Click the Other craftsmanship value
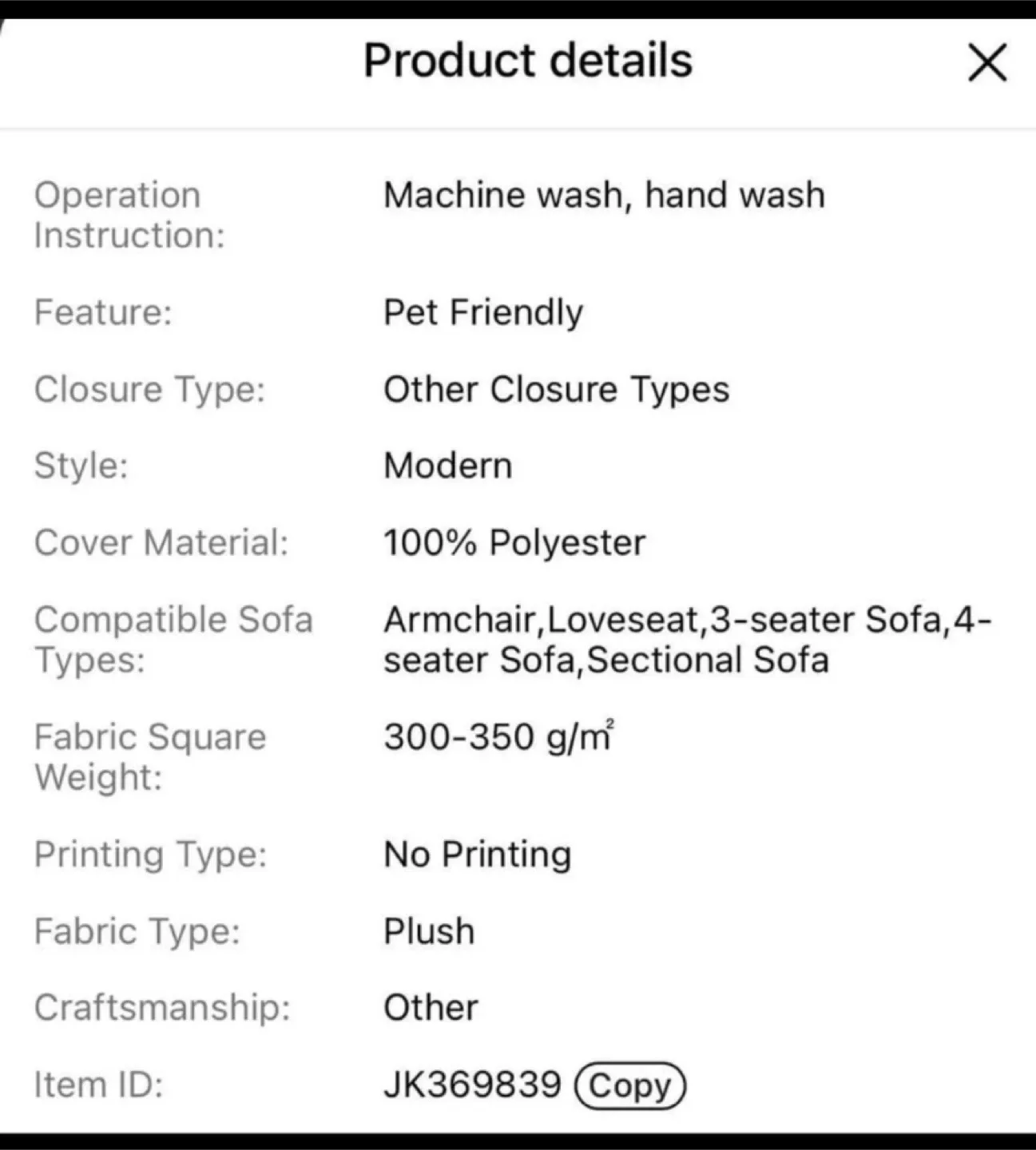This screenshot has width=1036, height=1150. tap(430, 1007)
